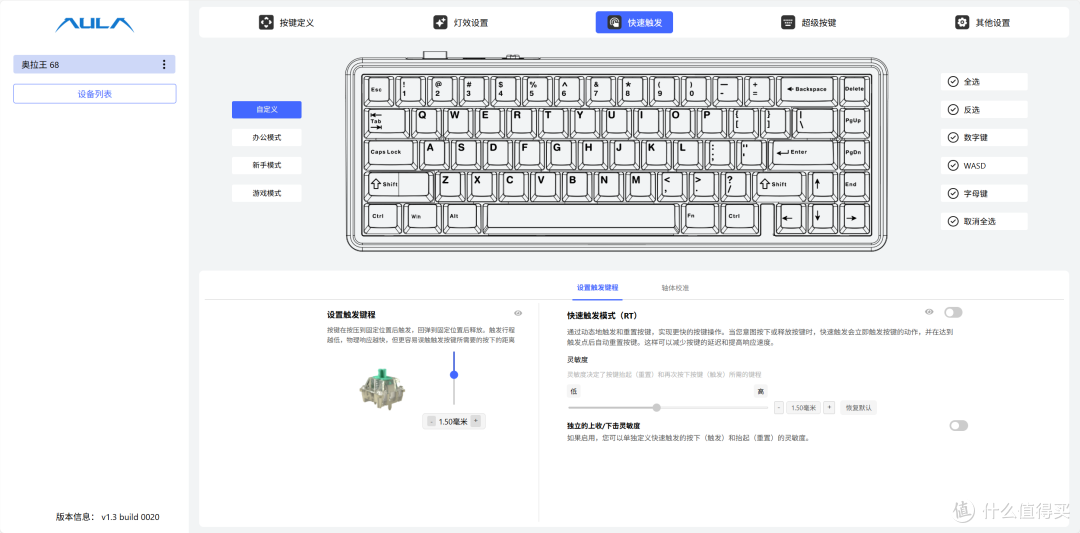Click the eye icon beside 设置触发键程
The image size is (1080, 533).
point(518,313)
